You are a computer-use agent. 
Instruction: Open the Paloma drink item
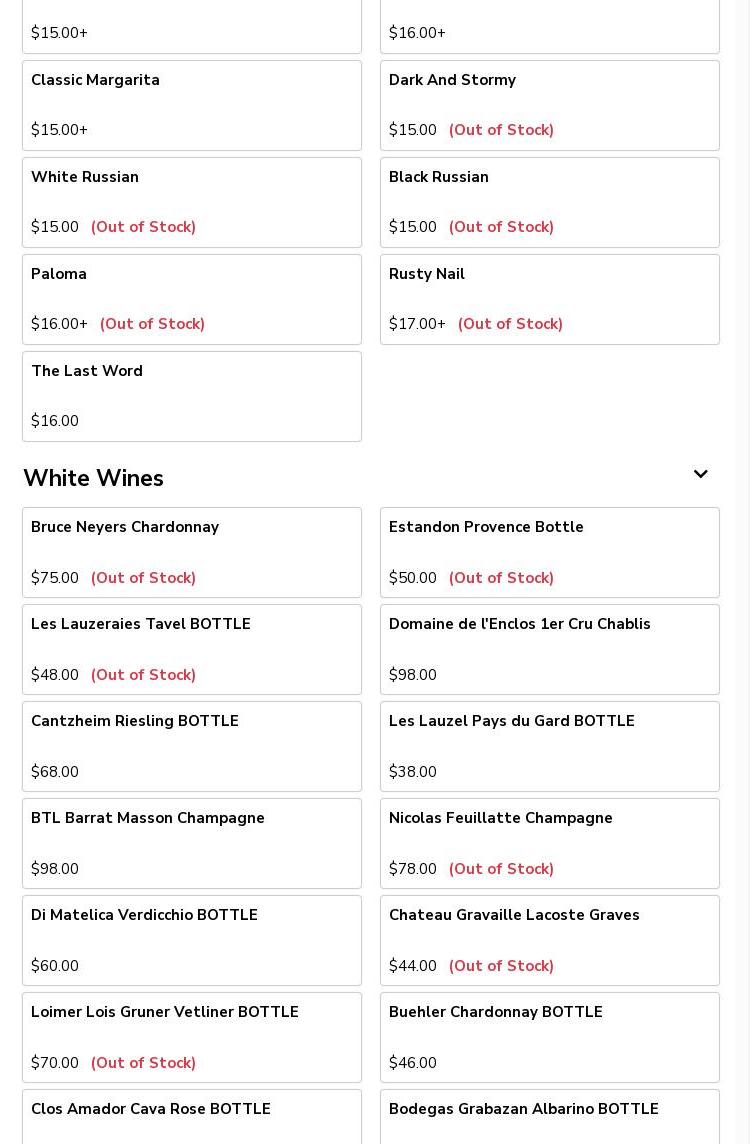point(192,299)
